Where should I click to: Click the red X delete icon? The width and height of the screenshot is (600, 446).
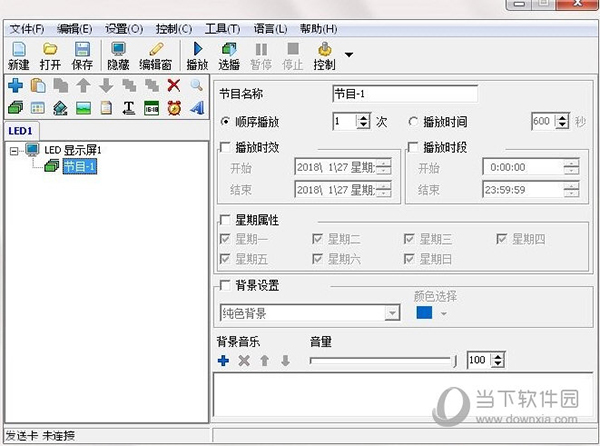click(x=174, y=86)
